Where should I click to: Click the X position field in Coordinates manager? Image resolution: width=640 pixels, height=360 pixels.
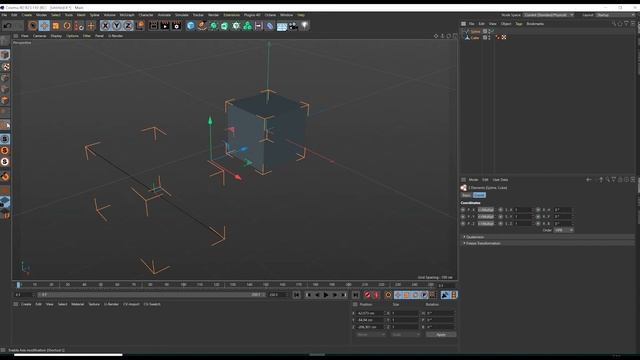[x=370, y=313]
